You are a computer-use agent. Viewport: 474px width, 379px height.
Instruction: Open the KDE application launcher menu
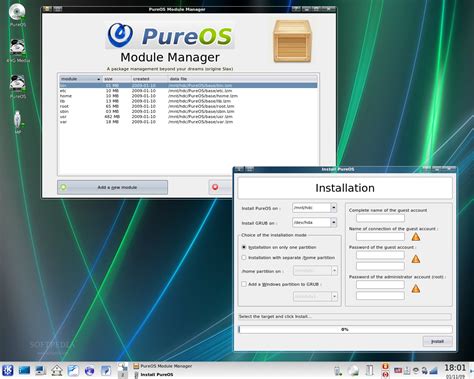point(8,370)
